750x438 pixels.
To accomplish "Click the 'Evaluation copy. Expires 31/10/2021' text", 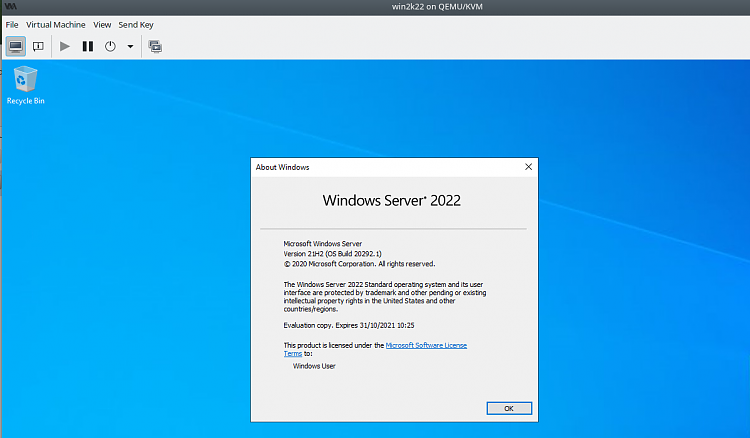I will tap(349, 325).
